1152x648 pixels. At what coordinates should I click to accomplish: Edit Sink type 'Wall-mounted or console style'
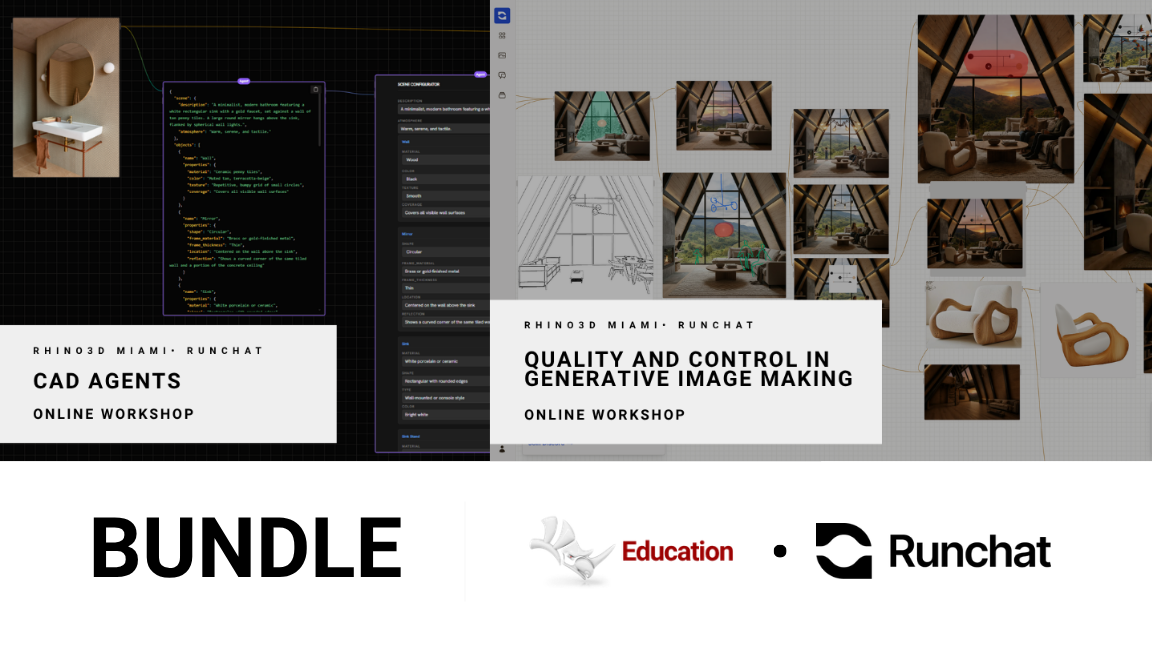[445, 397]
